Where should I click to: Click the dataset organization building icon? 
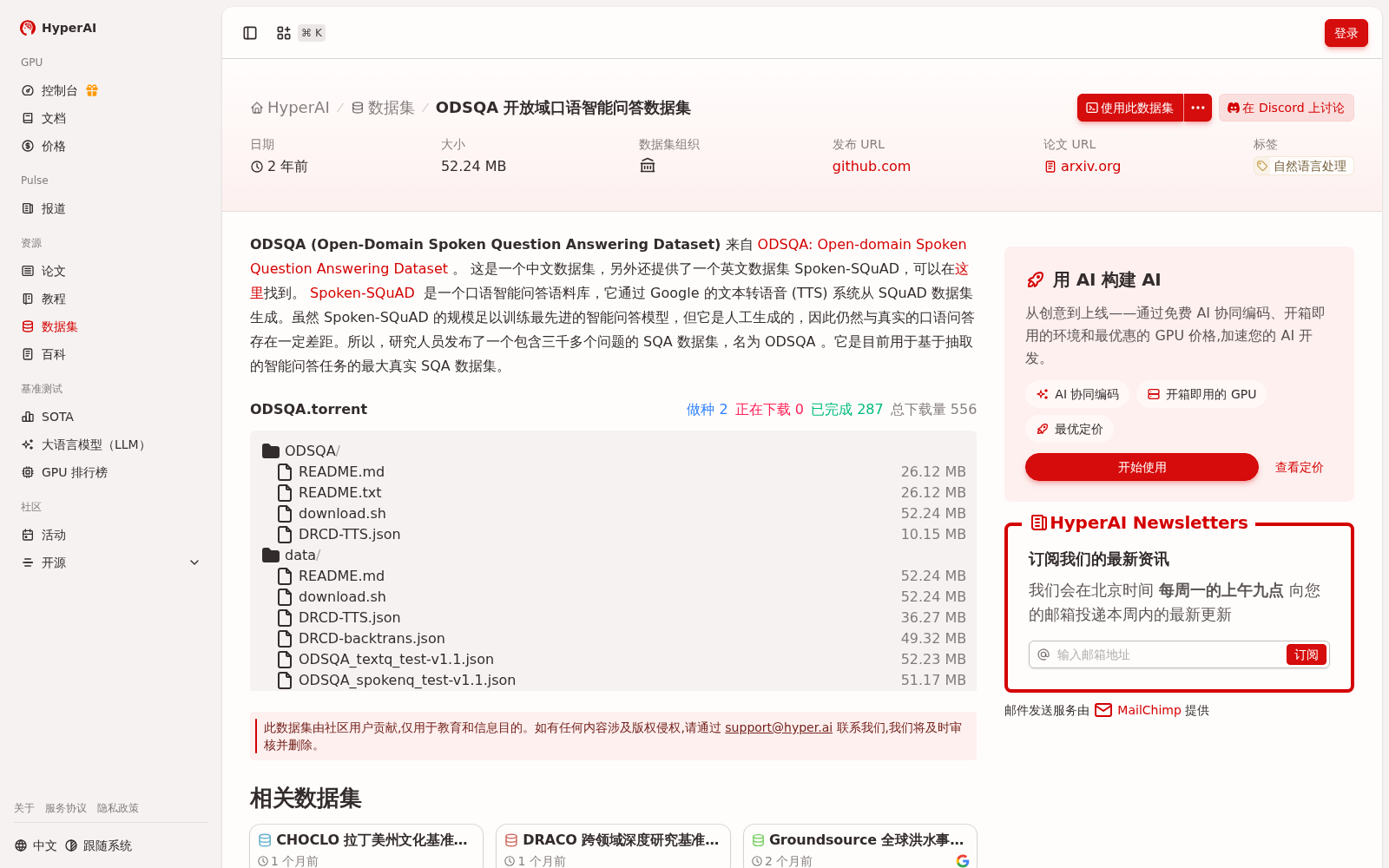[x=648, y=166]
